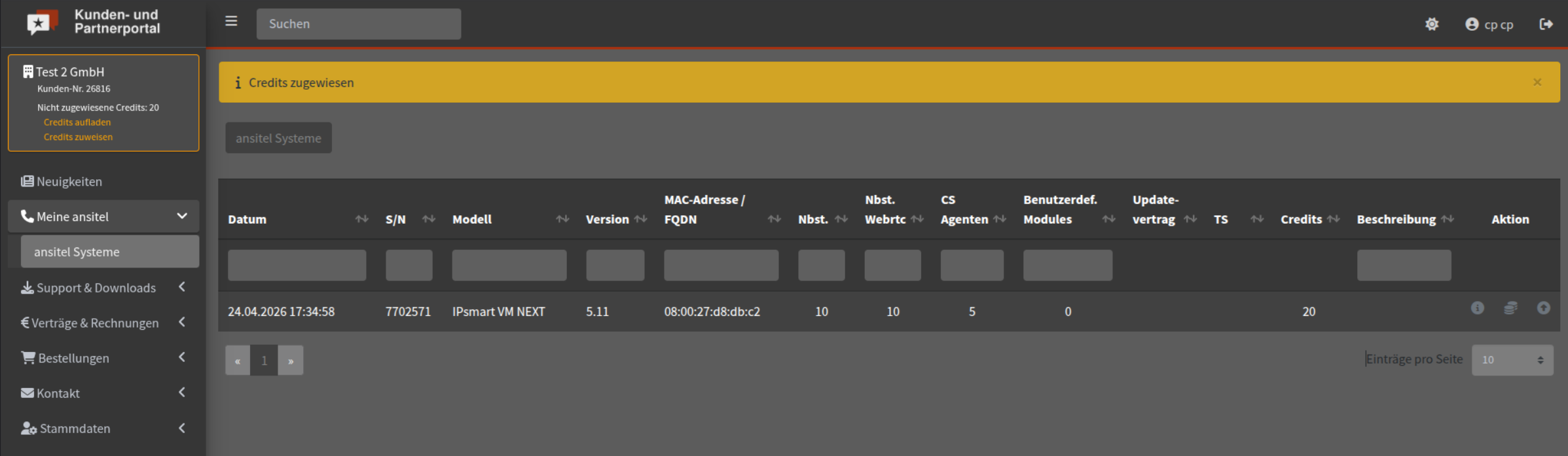This screenshot has width=1568, height=456.
Task: Select page 1 in the pagination
Action: click(x=264, y=360)
